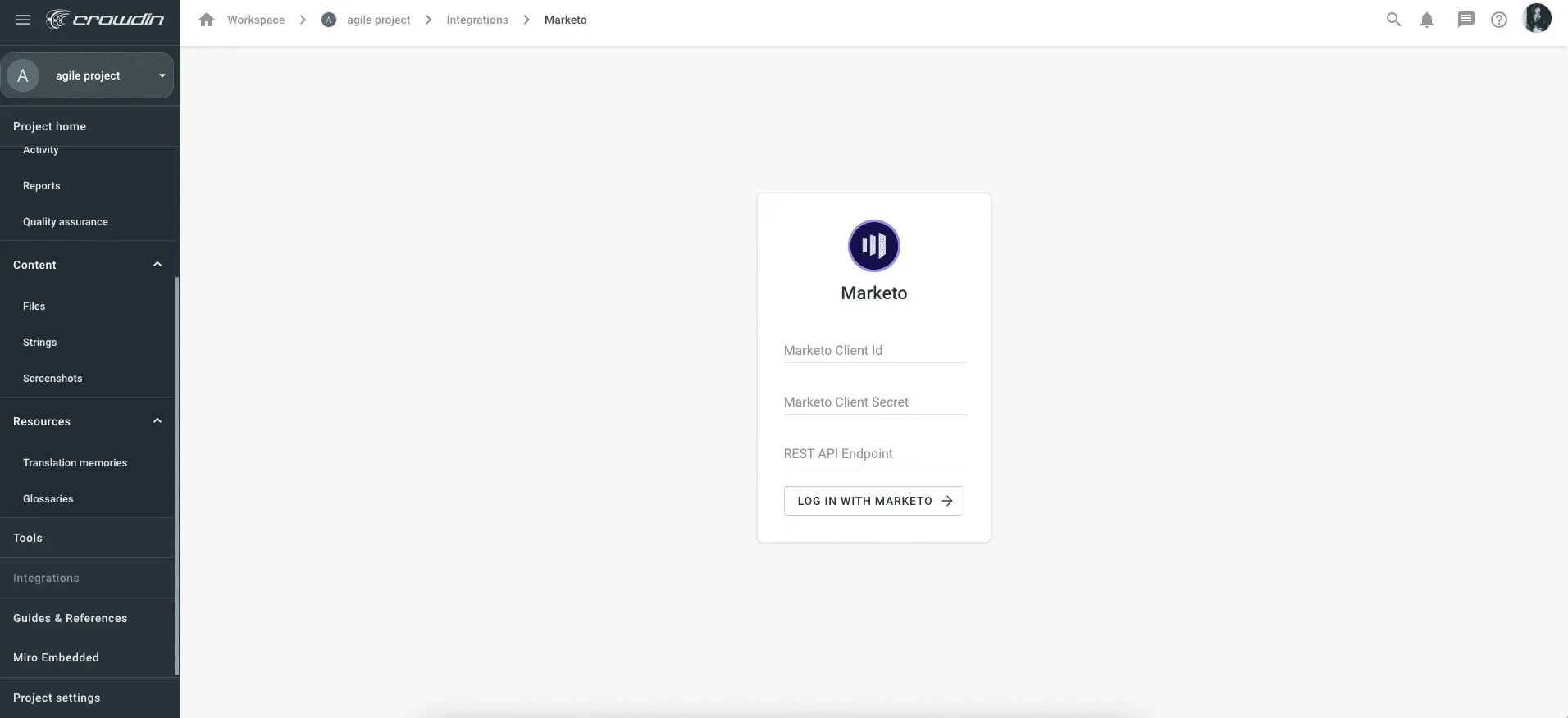
Task: Click the agile project avatar in breadcrumb
Action: pyautogui.click(x=329, y=20)
